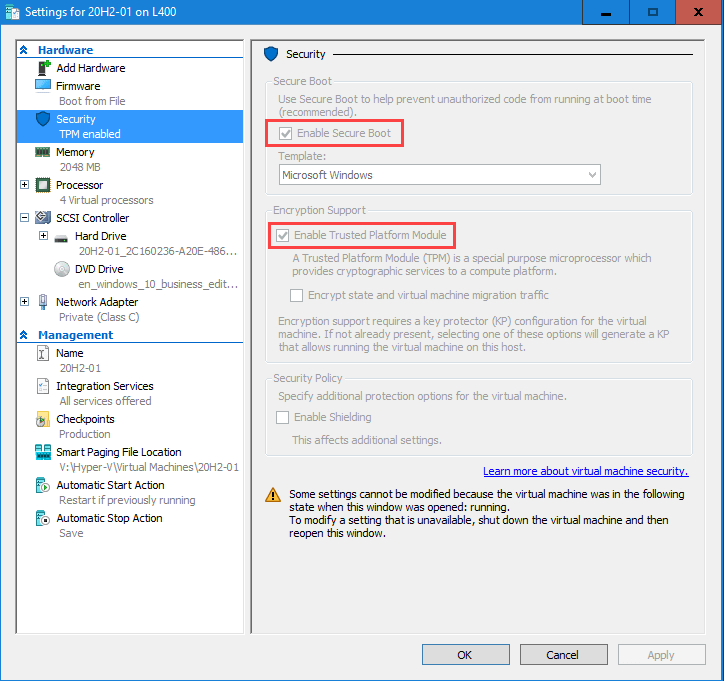Click the Hard Drive icon
This screenshot has height=681, width=724.
tap(61, 238)
